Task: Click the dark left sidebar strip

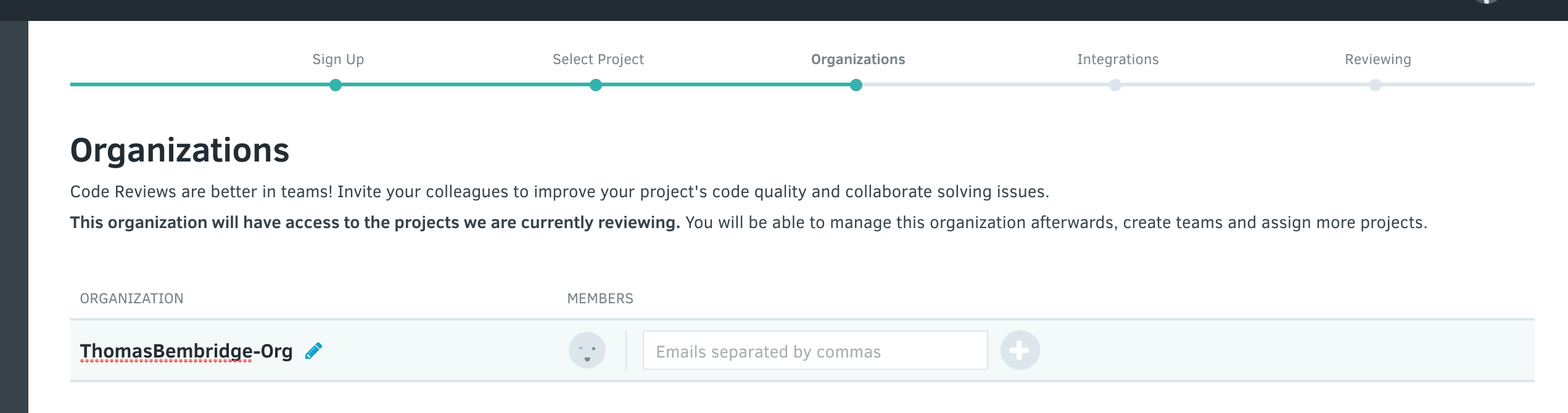Action: coord(14,217)
